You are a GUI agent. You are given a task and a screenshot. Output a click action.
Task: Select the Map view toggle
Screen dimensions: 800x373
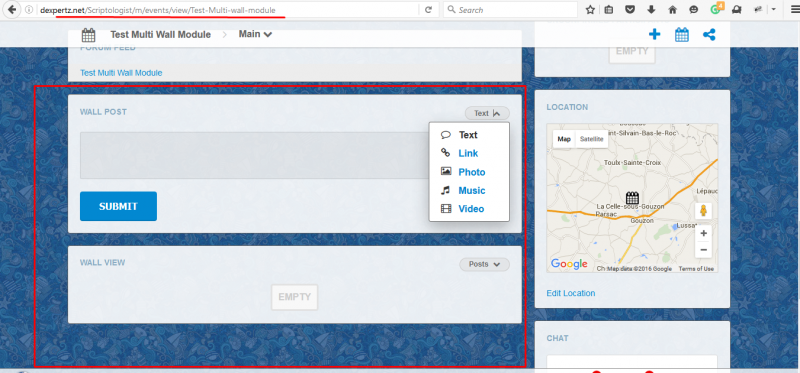click(564, 139)
